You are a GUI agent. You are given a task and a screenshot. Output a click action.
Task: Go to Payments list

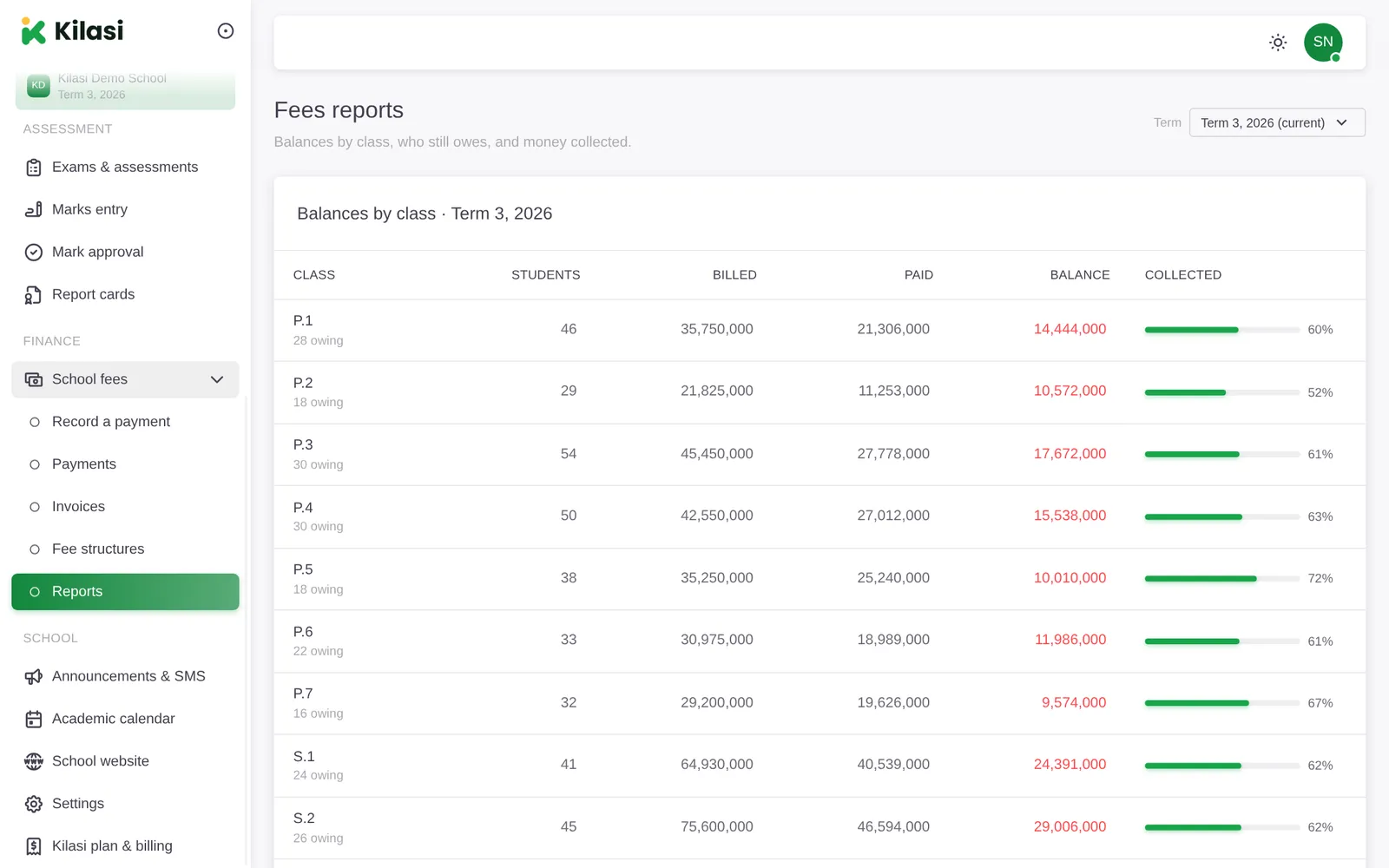point(125,464)
